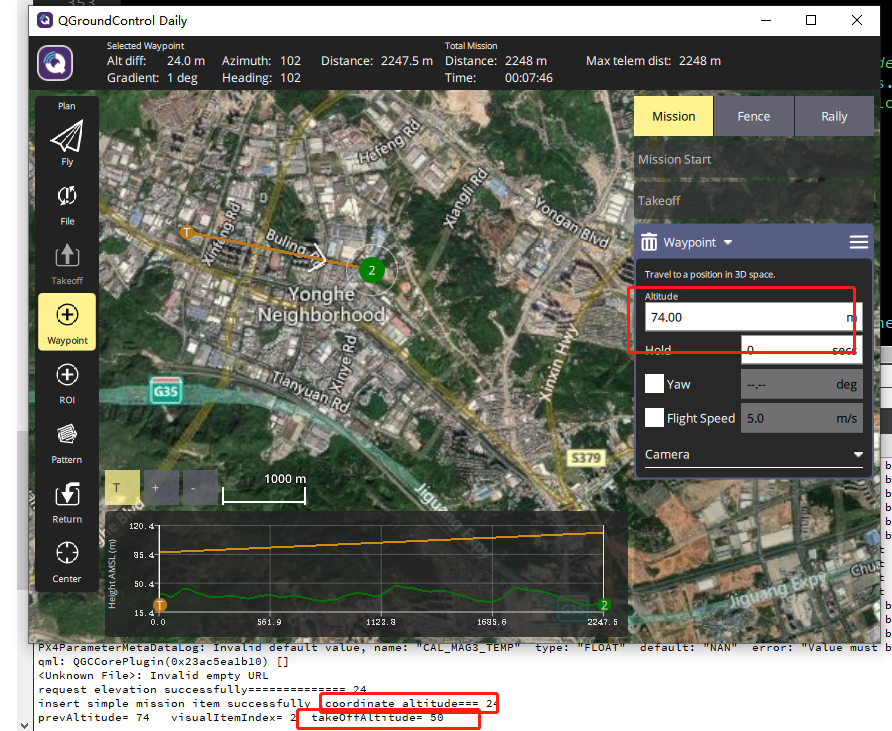Open the QGroundControl app logo icon
This screenshot has width=892, height=731.
coord(54,62)
